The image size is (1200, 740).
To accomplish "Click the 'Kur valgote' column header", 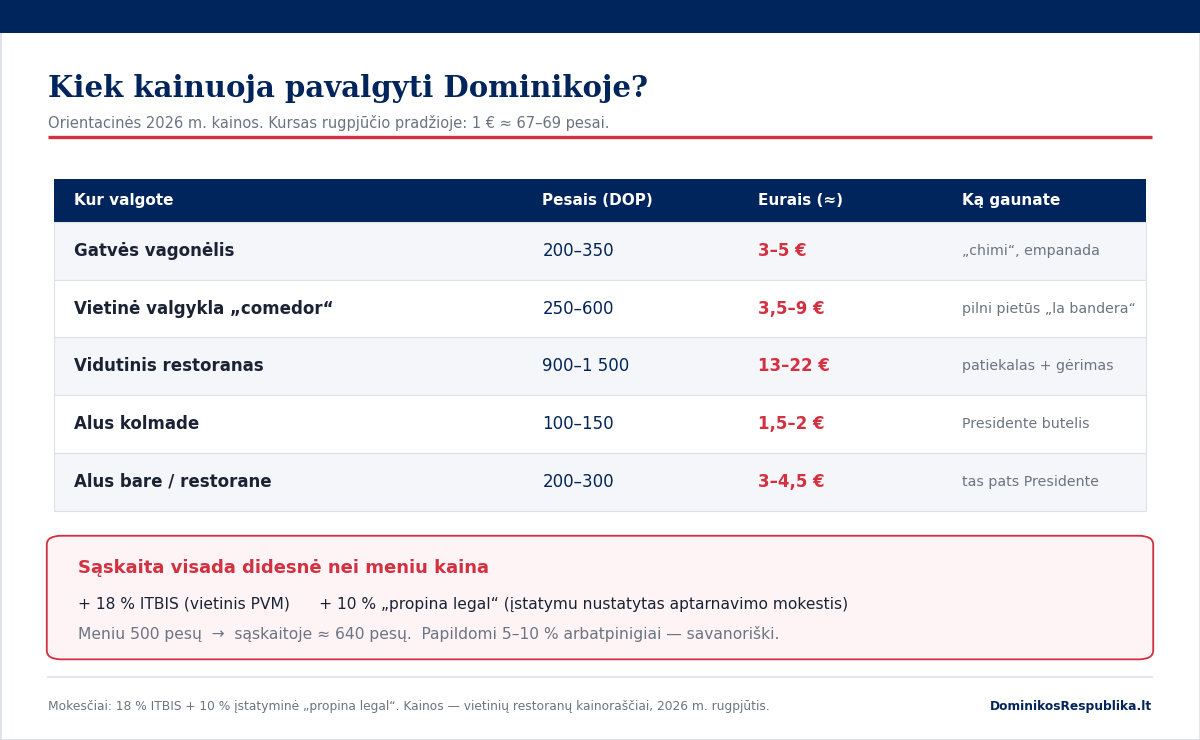I will tap(124, 200).
